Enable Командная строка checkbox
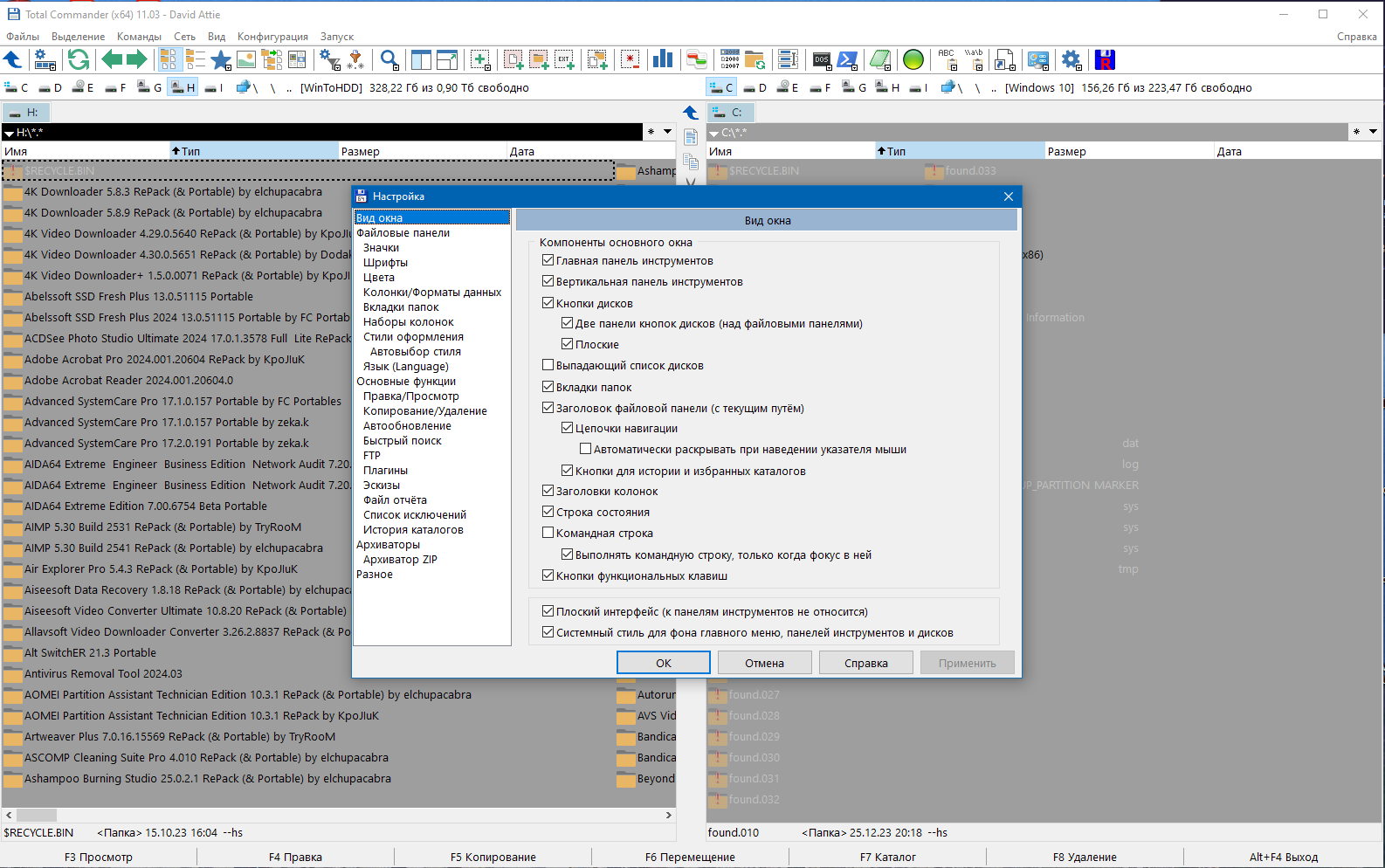The height and width of the screenshot is (868, 1385). coord(548,533)
